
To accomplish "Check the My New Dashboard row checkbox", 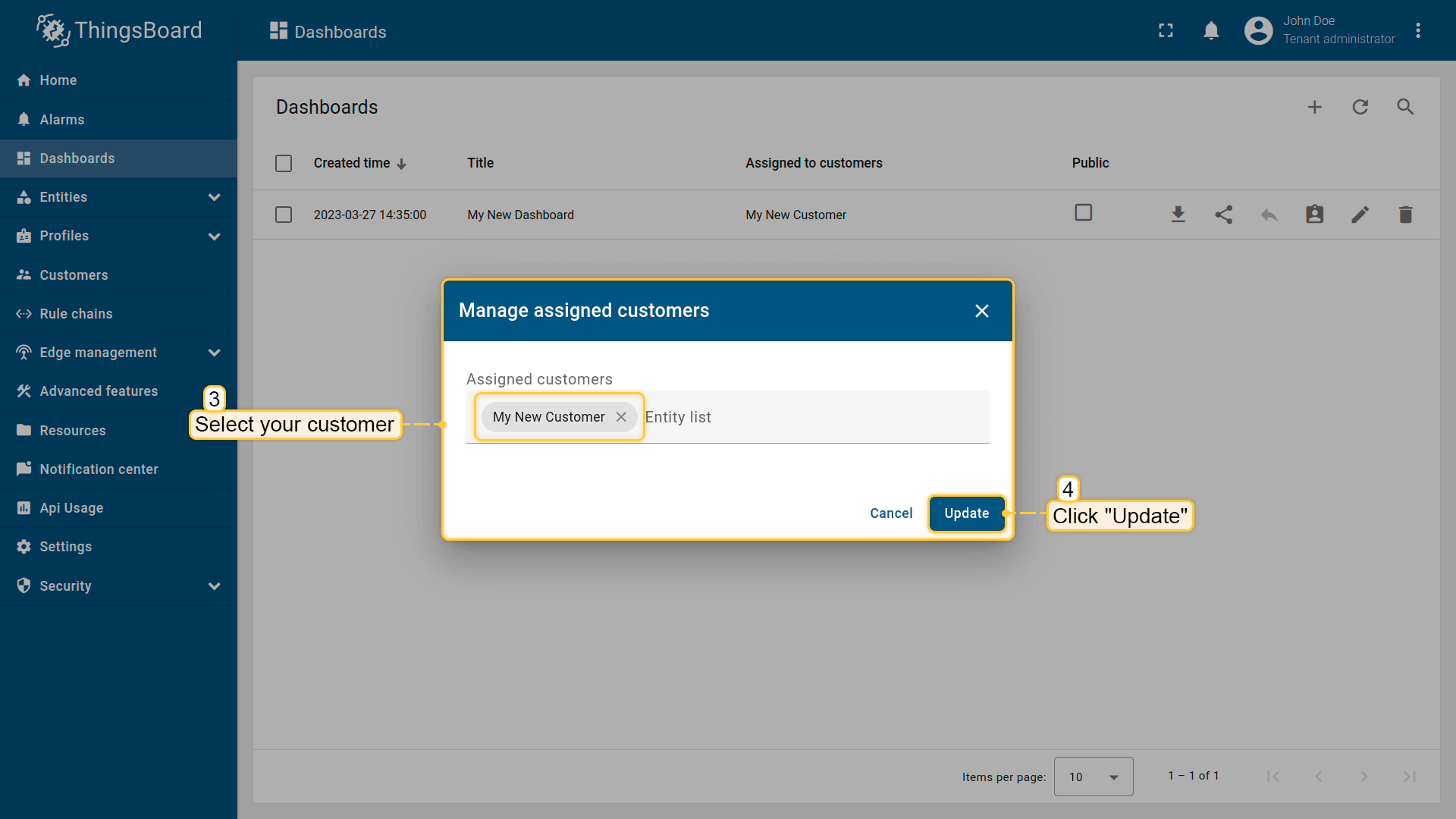I will click(284, 215).
